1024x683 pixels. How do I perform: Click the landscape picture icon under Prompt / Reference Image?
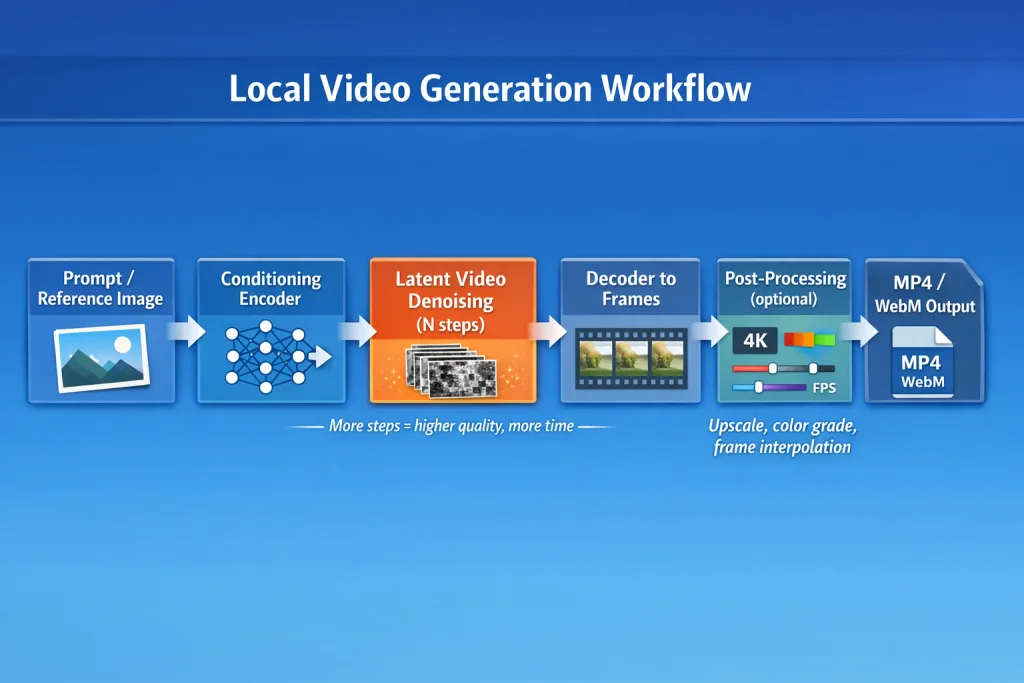click(x=101, y=358)
